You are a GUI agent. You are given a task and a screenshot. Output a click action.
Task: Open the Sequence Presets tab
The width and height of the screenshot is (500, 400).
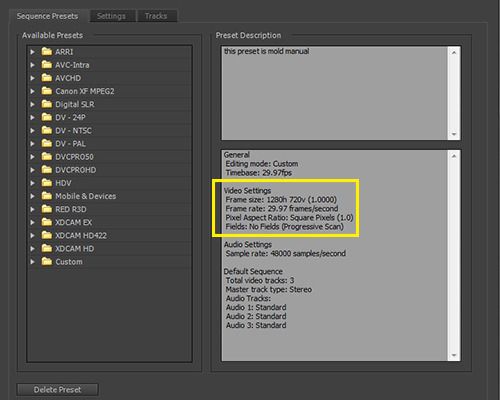point(47,16)
